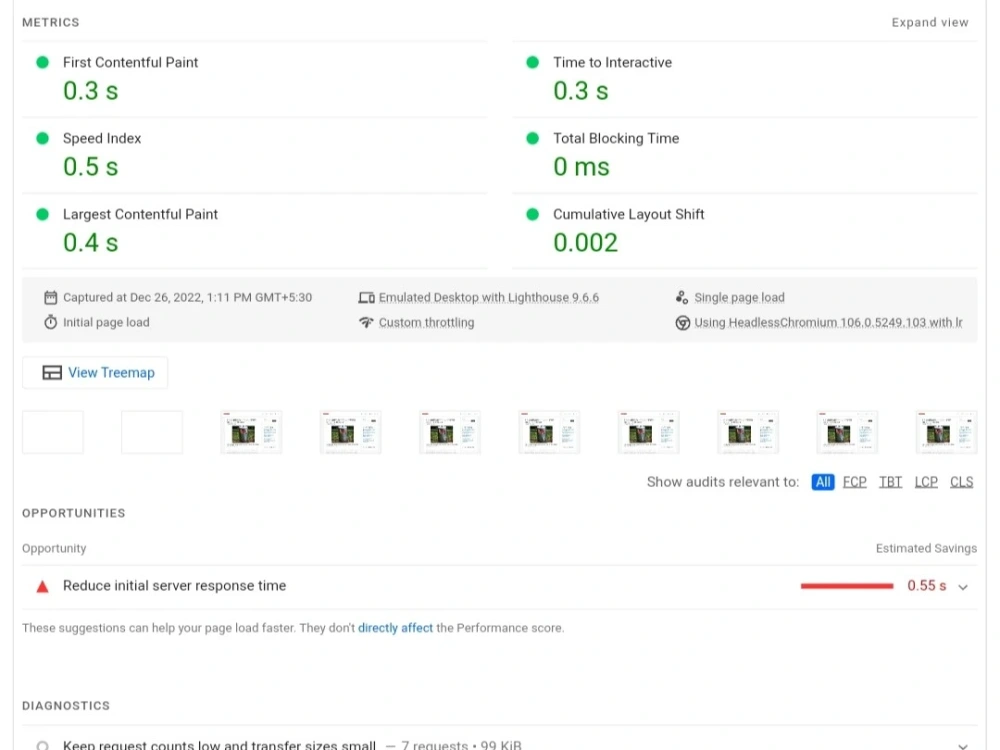Click the Total Blocking Time metric label
The width and height of the screenshot is (1000, 750).
(x=616, y=138)
